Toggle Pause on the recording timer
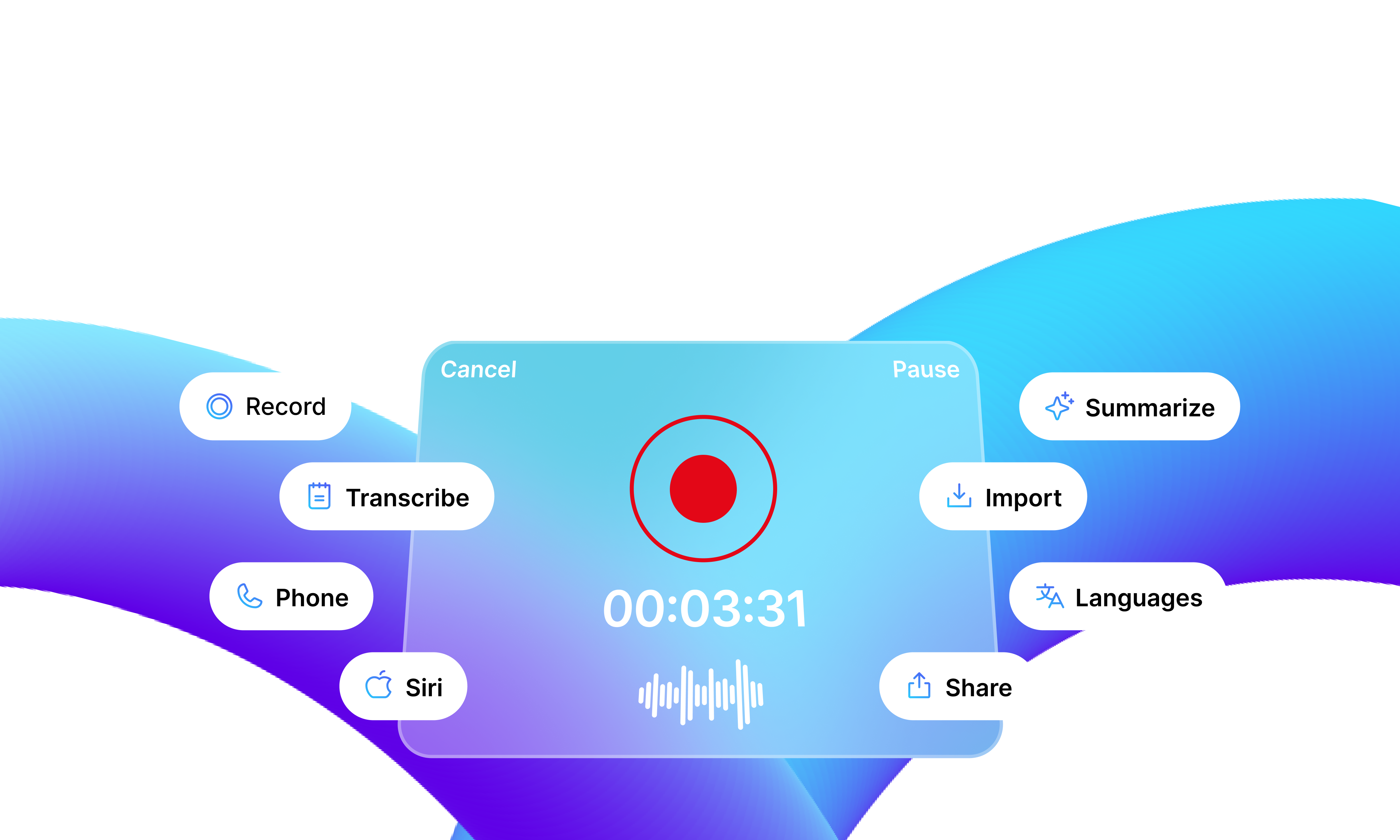 (921, 369)
